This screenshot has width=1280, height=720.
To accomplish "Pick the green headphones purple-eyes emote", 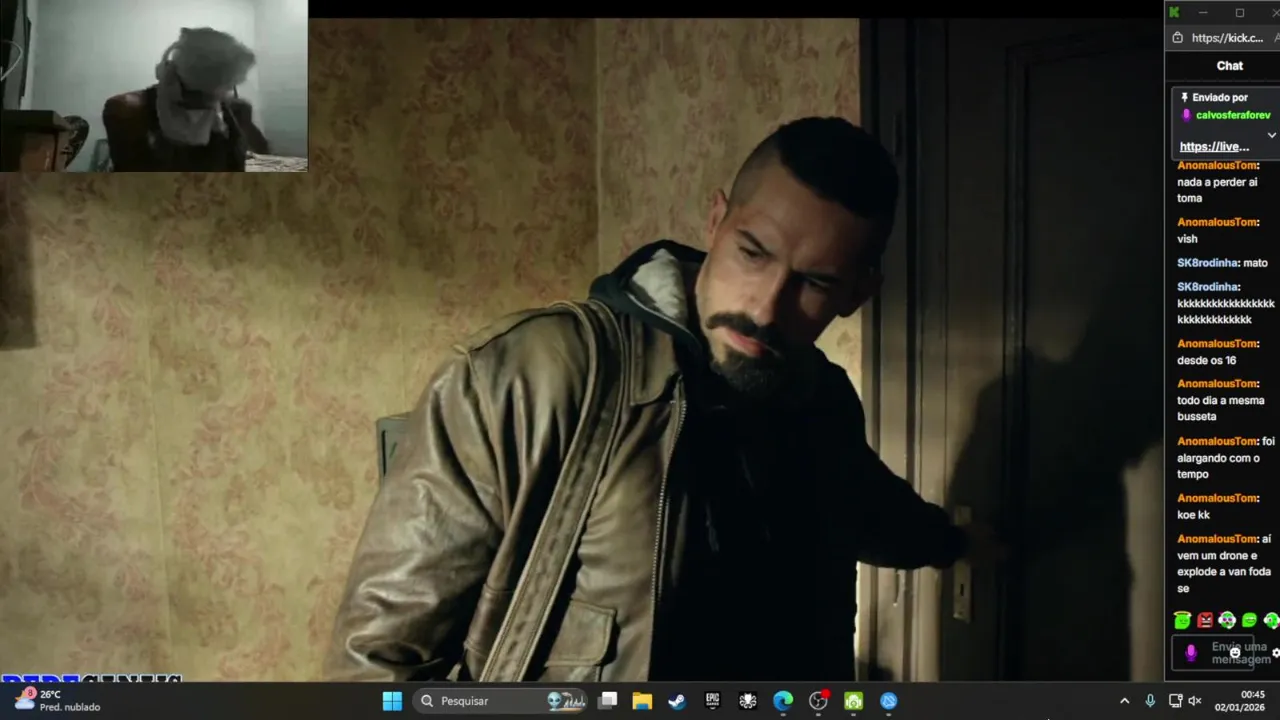I will tap(1227, 621).
